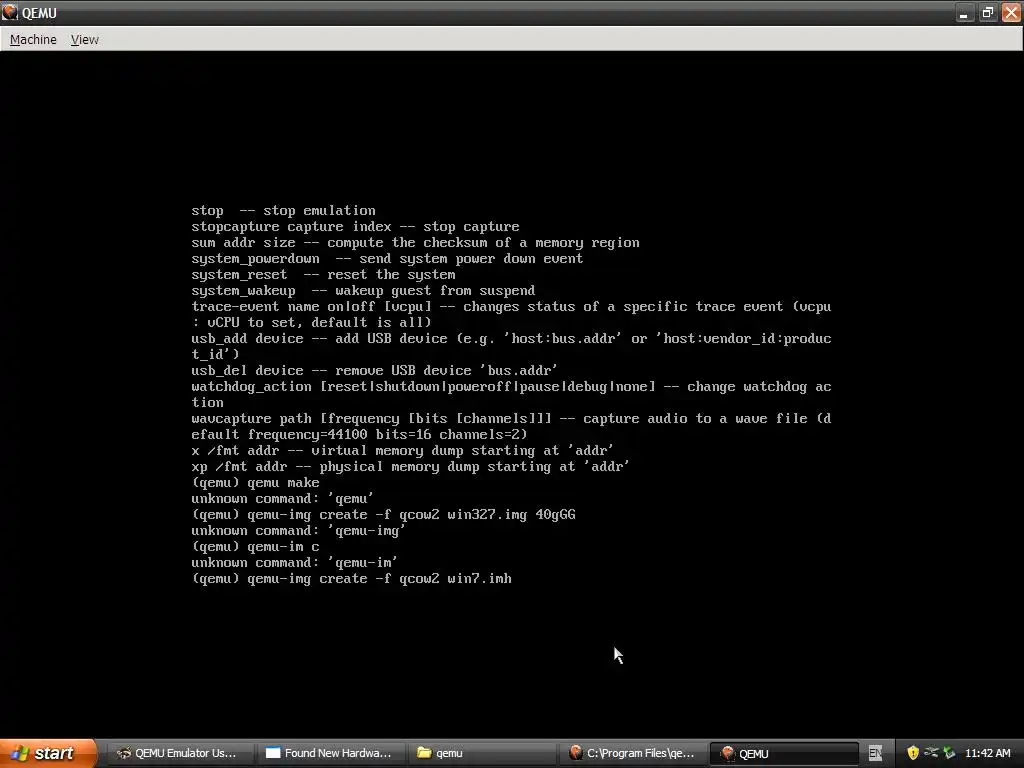Viewport: 1024px width, 768px height.
Task: Click the 'system_powerdown' help line
Action: click(x=387, y=259)
